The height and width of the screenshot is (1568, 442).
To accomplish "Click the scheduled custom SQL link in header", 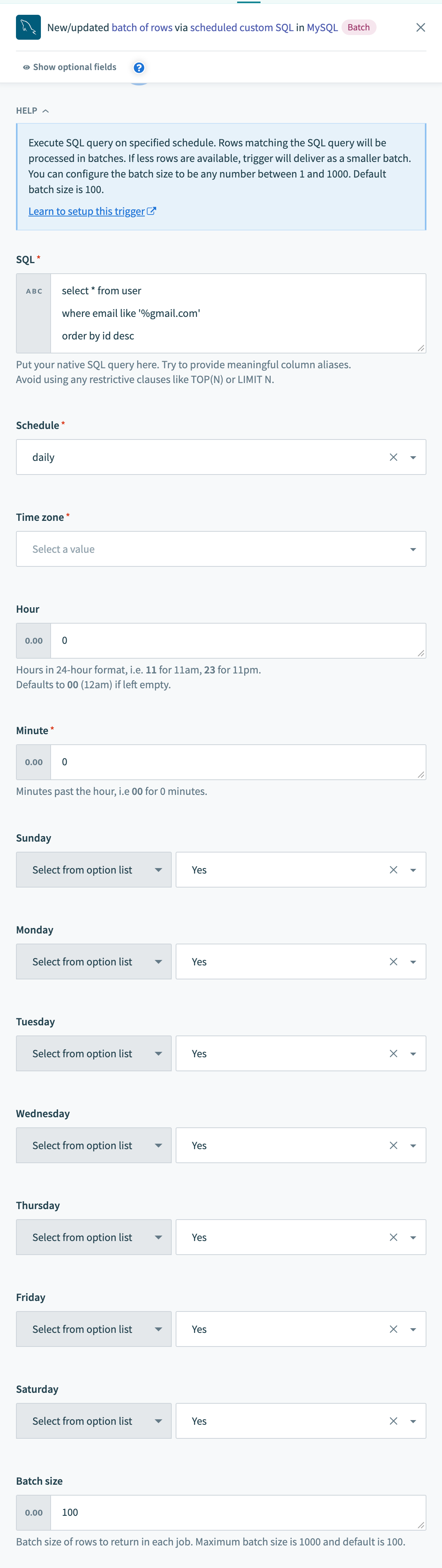I will coord(242,27).
